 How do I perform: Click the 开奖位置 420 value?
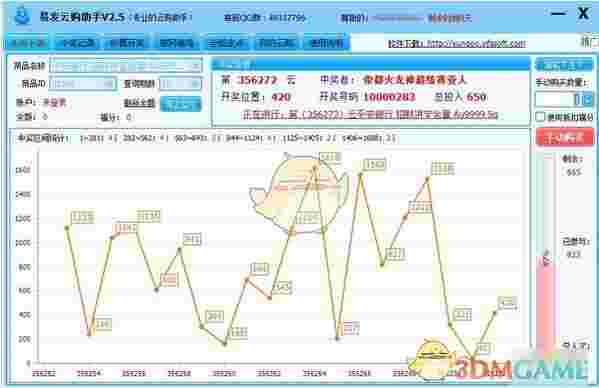[281, 97]
